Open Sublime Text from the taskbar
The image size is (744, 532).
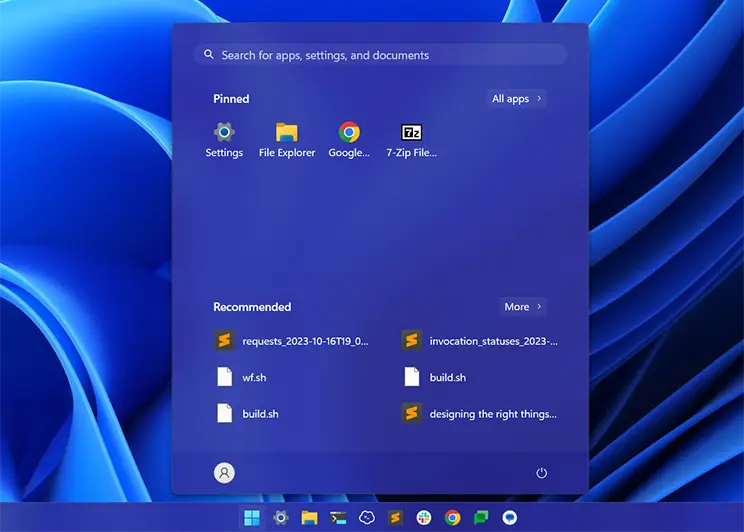[x=395, y=517]
